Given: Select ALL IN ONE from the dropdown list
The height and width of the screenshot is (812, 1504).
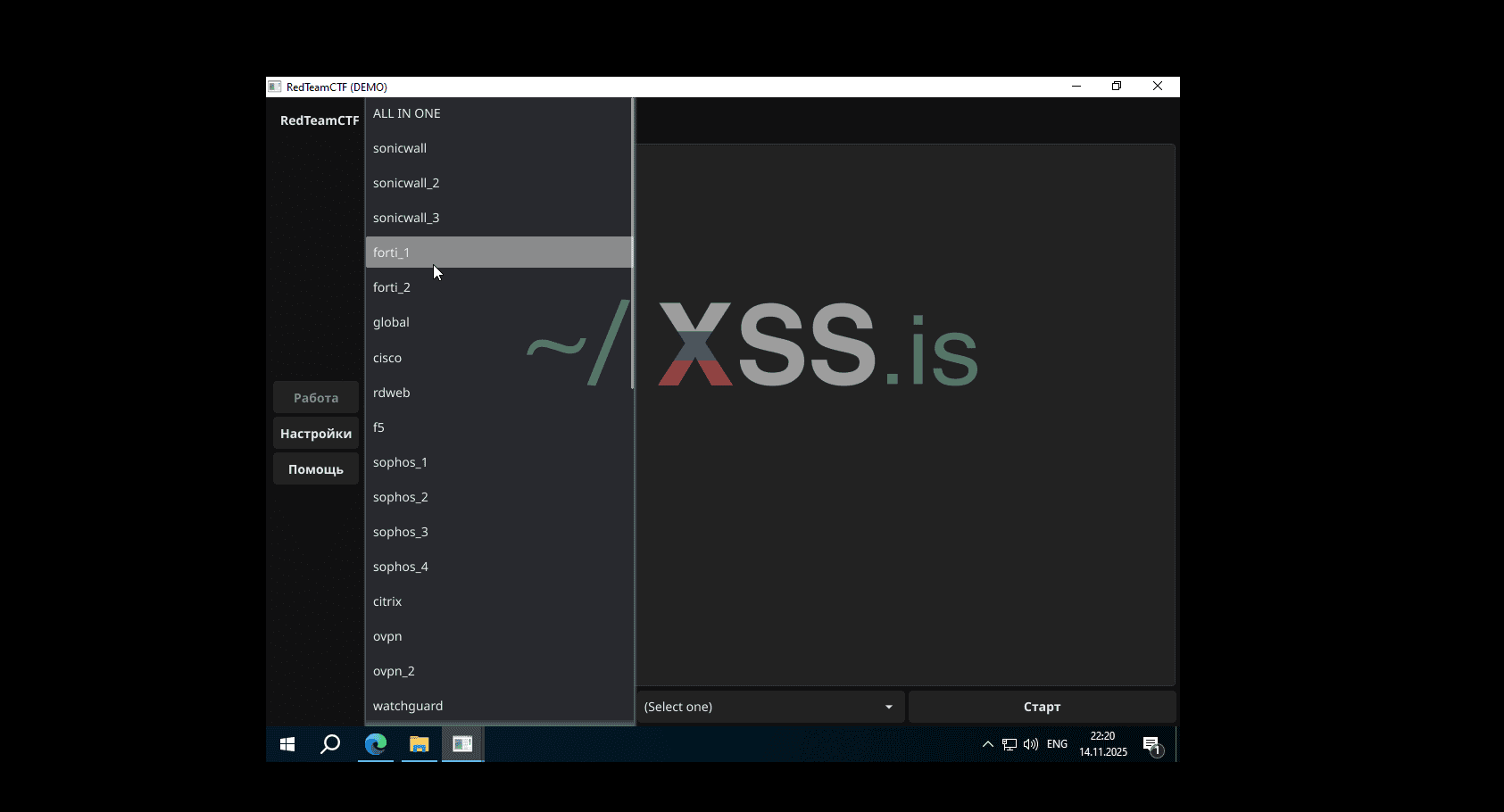Looking at the screenshot, I should point(498,113).
